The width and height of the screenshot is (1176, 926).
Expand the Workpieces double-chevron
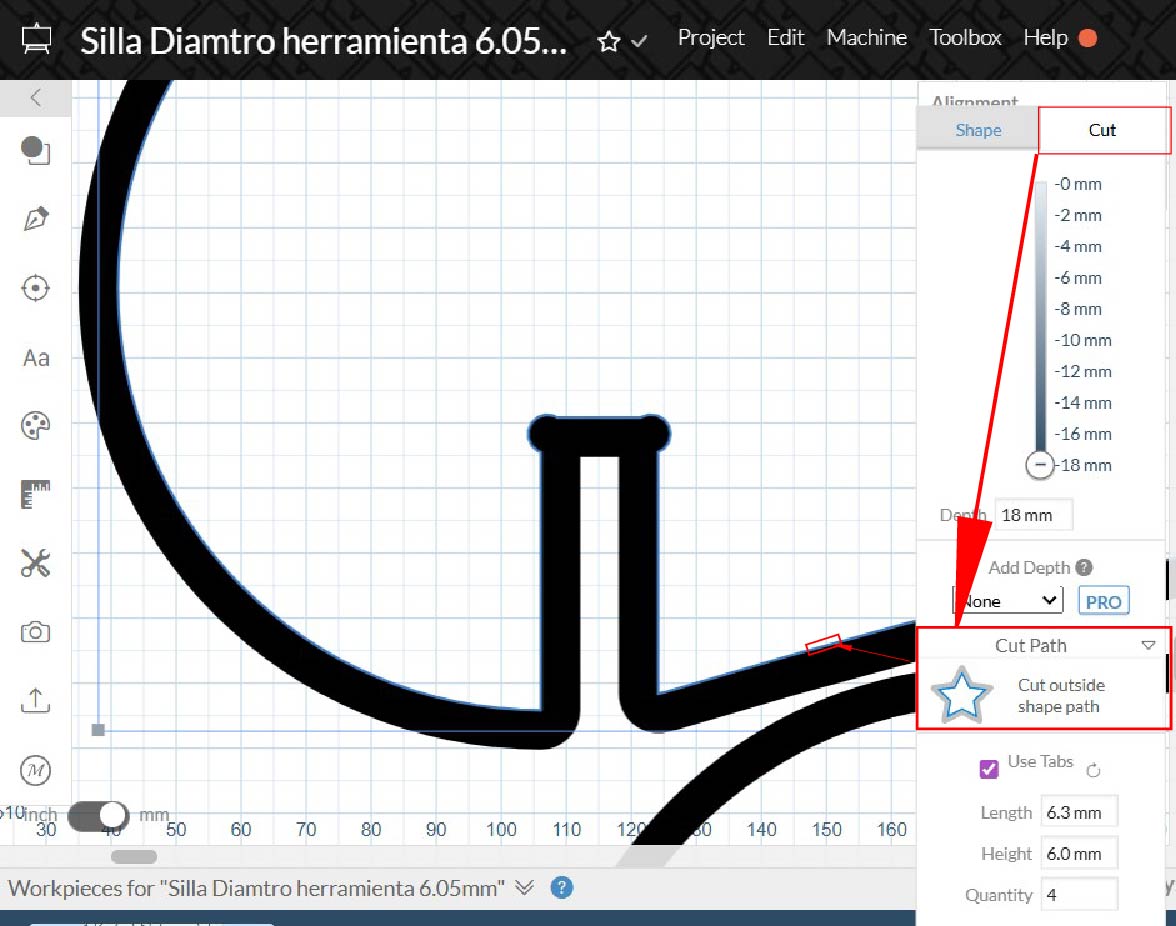524,889
